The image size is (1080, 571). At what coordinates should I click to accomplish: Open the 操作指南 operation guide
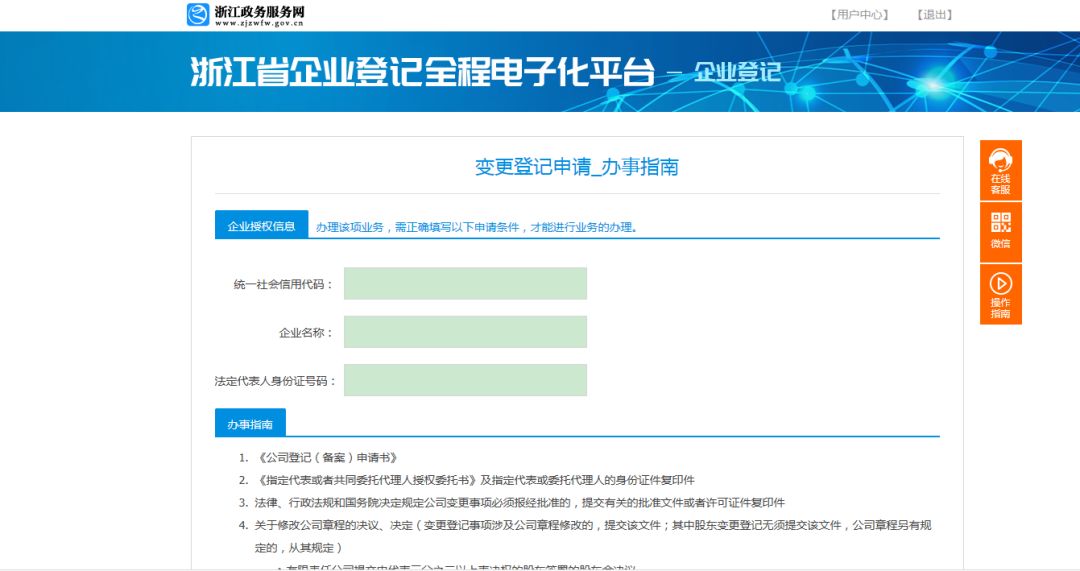(x=1000, y=294)
